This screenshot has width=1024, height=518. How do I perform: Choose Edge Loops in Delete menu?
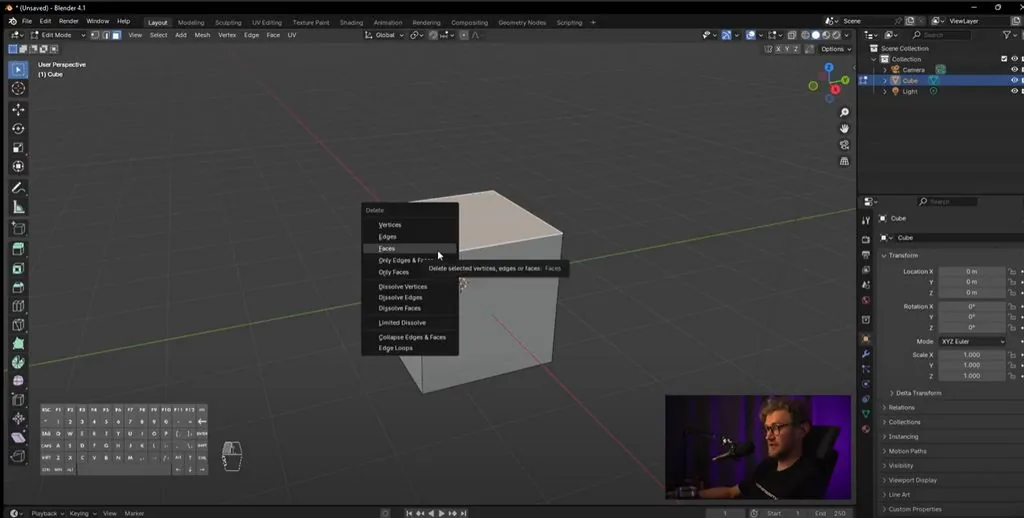click(410, 348)
